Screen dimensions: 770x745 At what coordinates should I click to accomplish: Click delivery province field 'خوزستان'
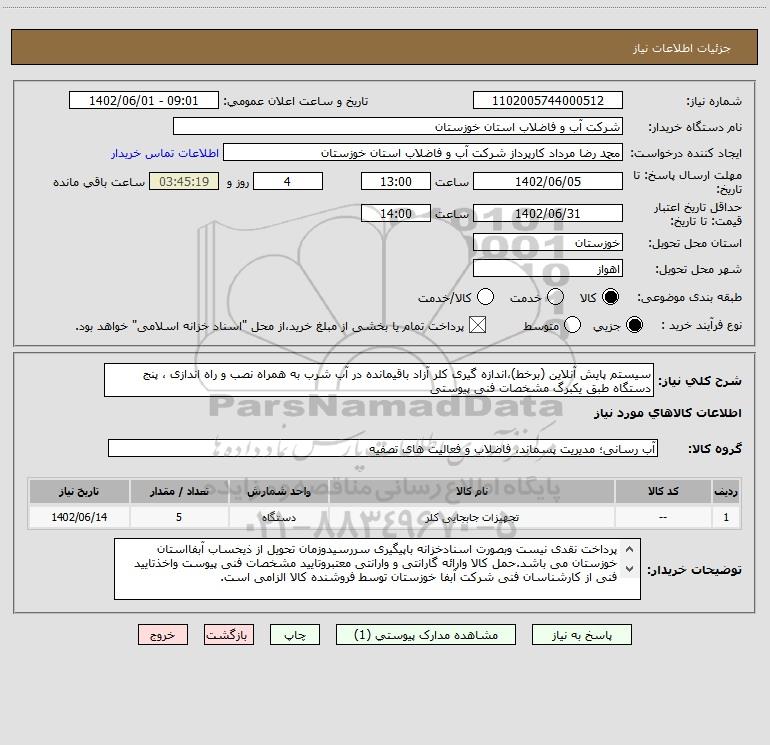(548, 243)
